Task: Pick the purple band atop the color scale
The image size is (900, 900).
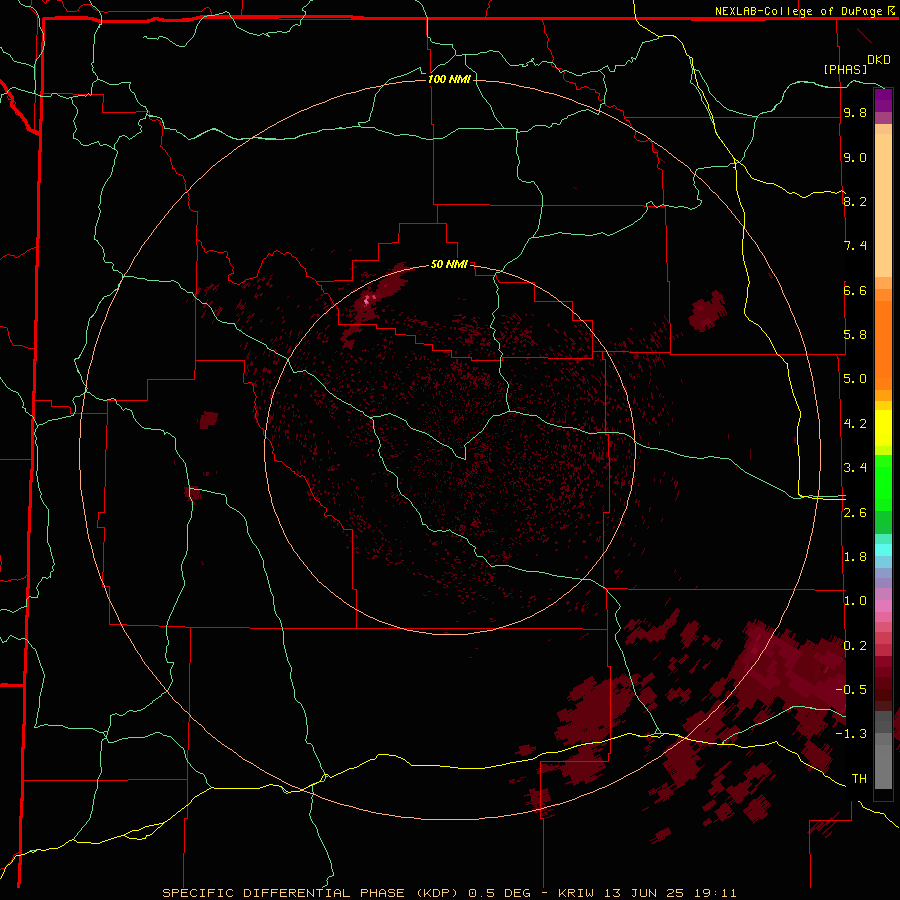Action: point(883,100)
